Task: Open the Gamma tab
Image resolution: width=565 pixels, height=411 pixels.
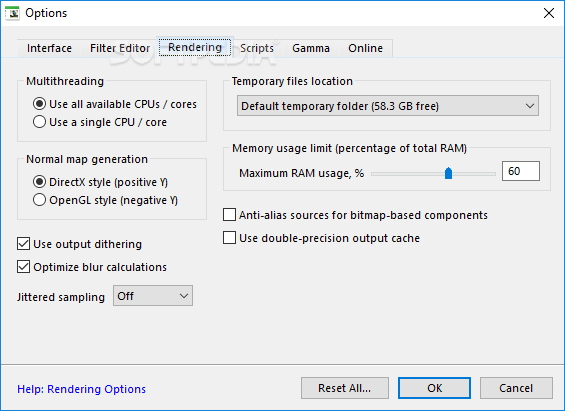Action: click(x=311, y=48)
